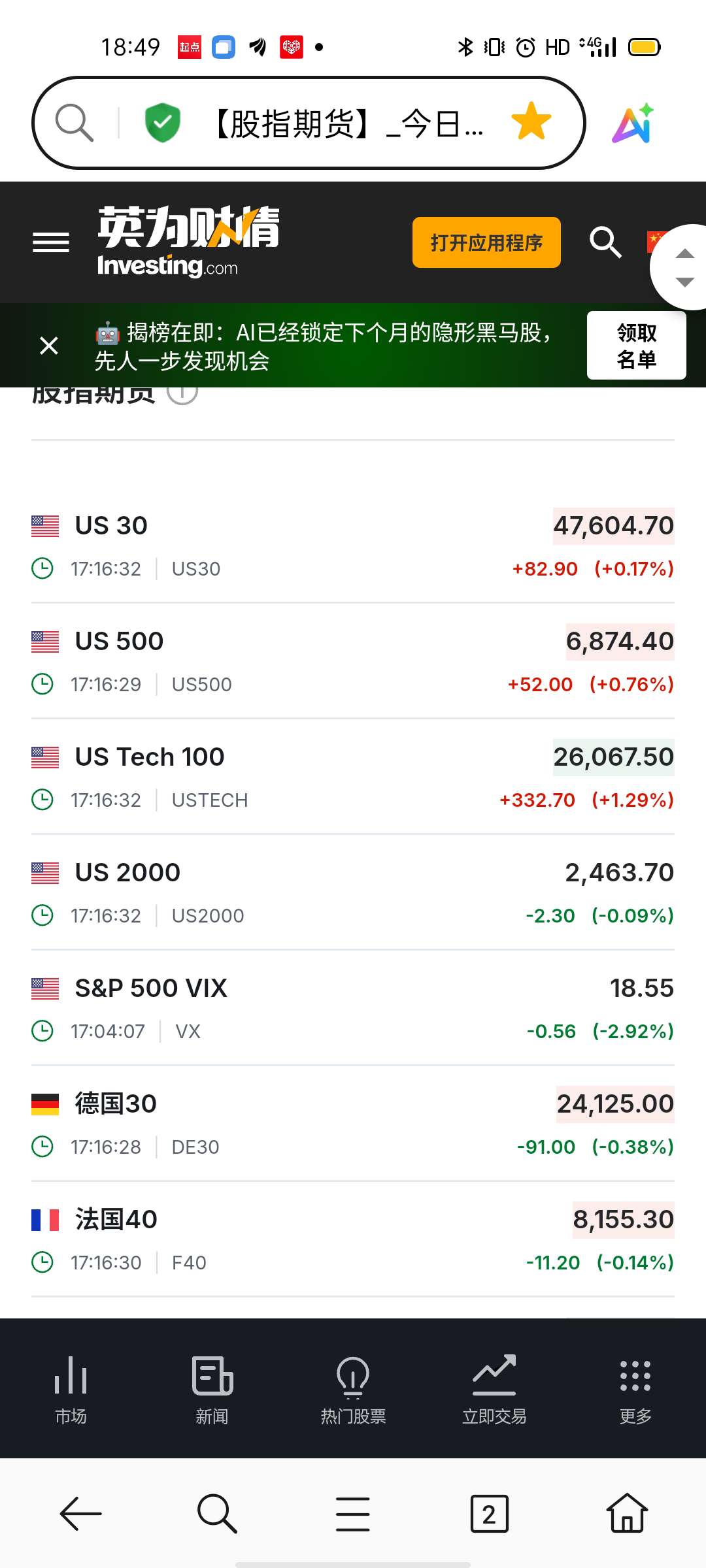Go back using the browser arrow
This screenshot has height=1568, width=706.
click(x=81, y=1513)
